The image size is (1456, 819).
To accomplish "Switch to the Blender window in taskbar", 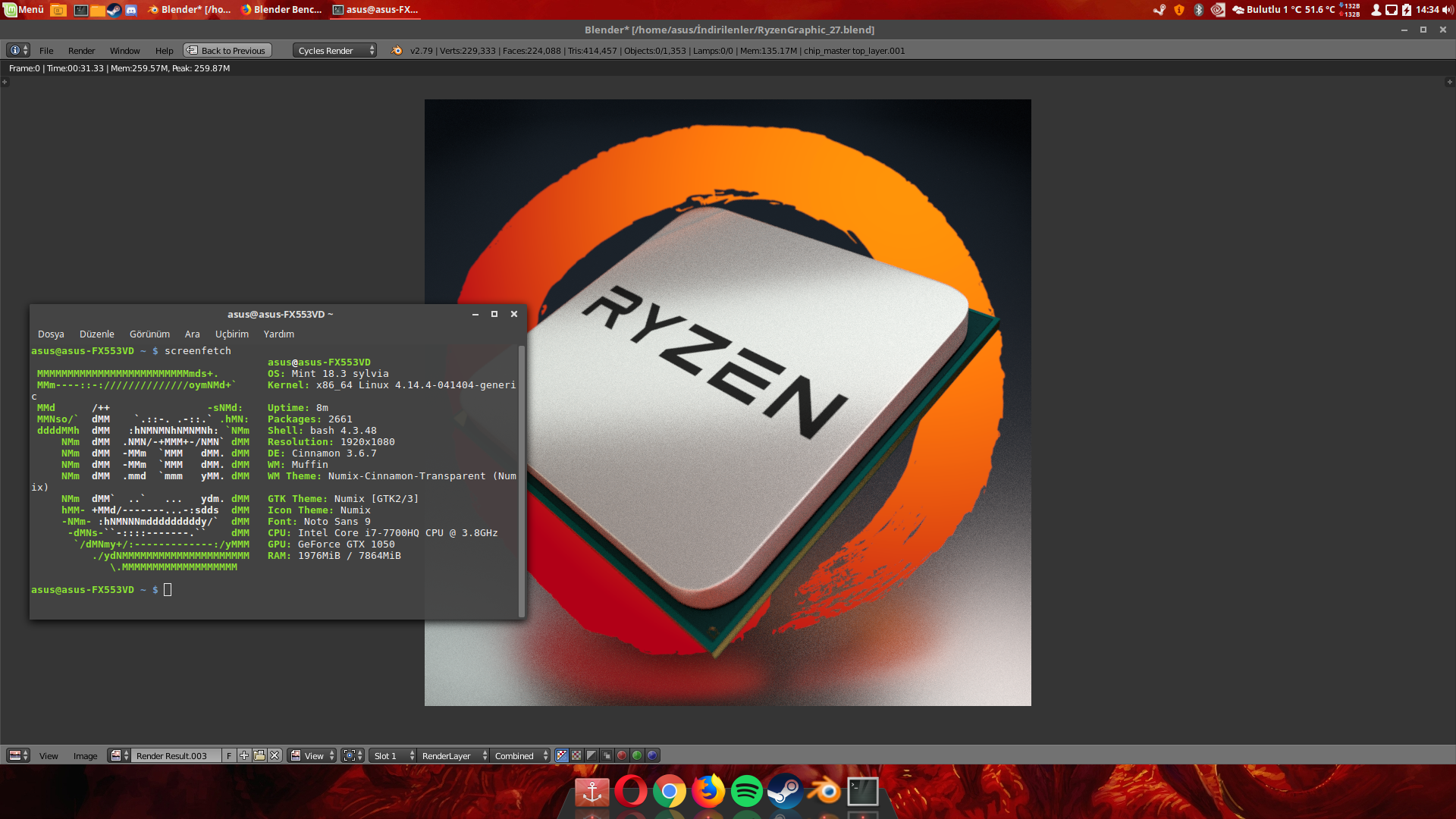I will (x=189, y=10).
